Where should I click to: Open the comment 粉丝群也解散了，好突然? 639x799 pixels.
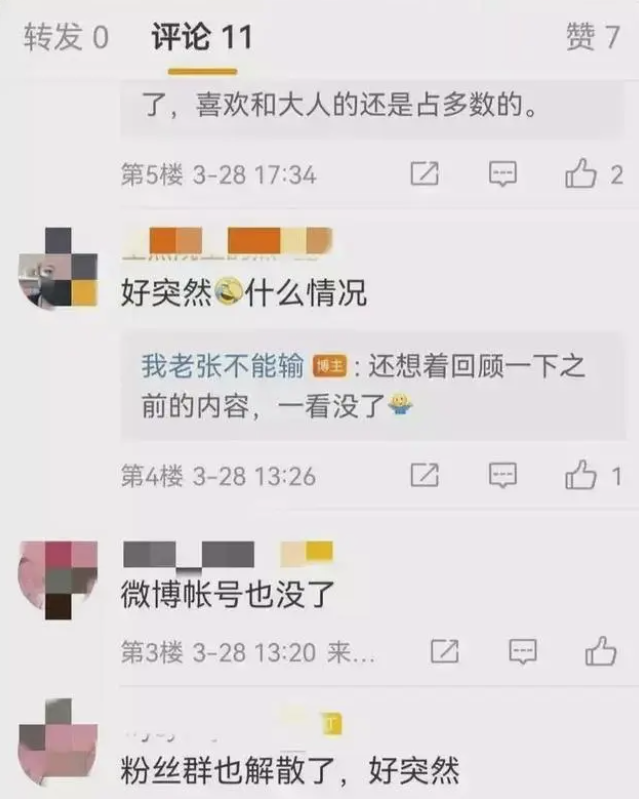pyautogui.click(x=290, y=770)
